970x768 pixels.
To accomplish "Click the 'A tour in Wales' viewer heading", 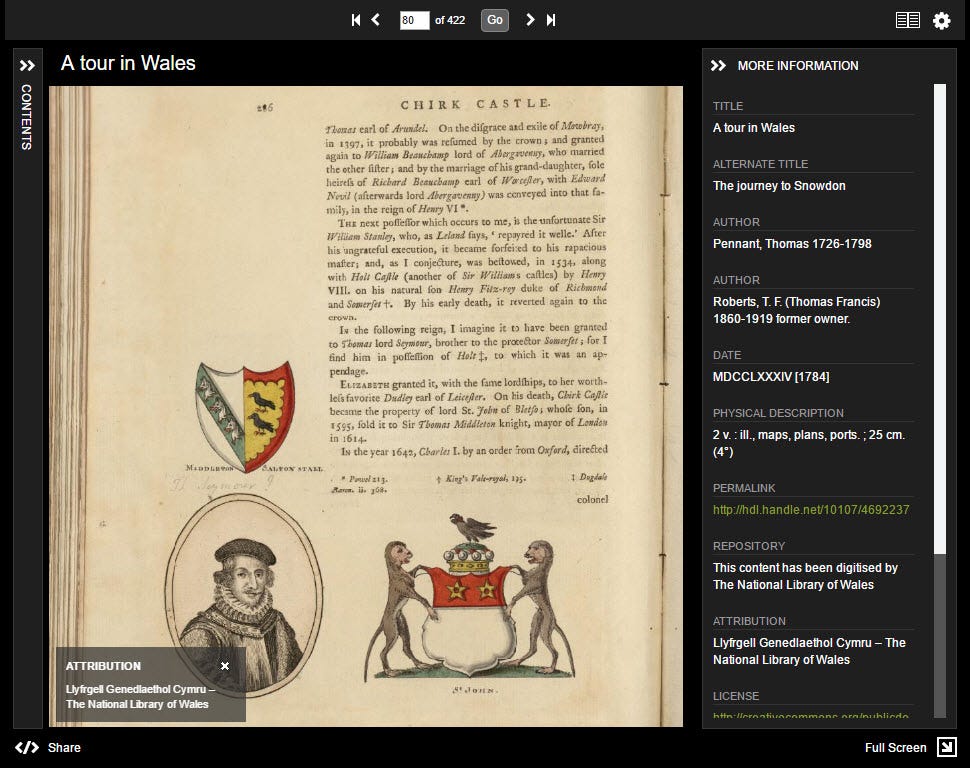I will (x=128, y=63).
